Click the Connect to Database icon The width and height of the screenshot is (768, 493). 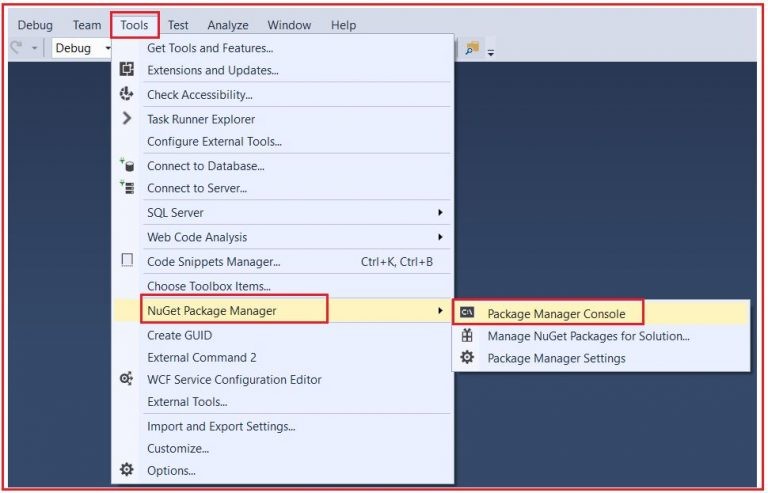(127, 165)
